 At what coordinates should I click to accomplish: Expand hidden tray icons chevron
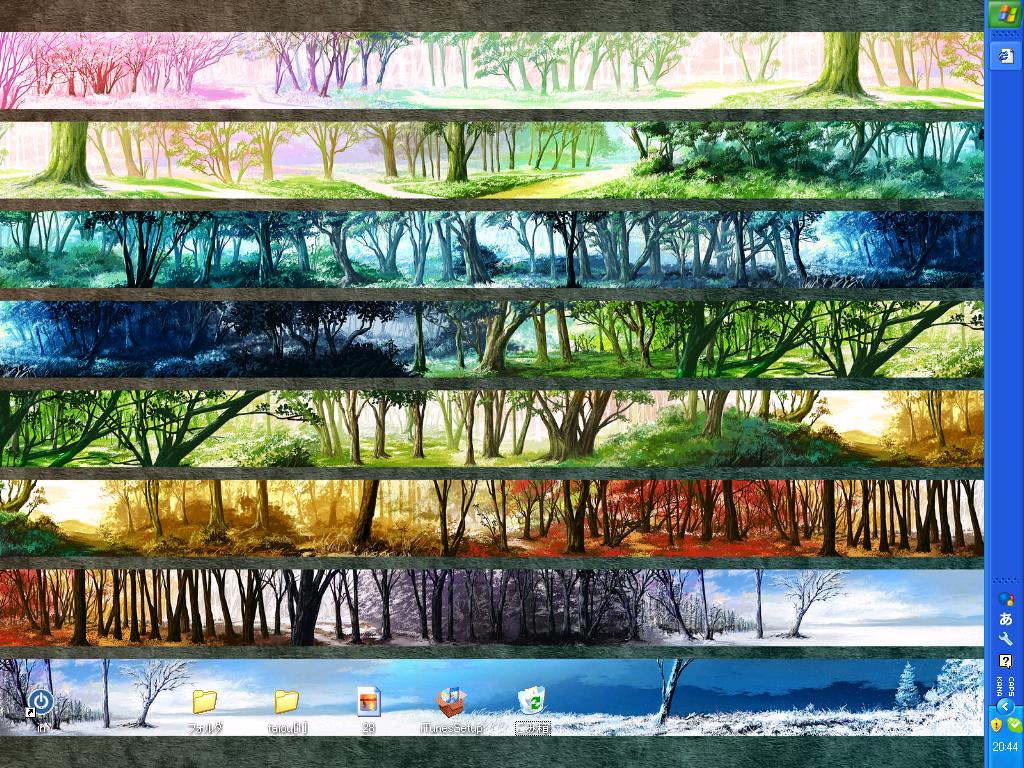(1006, 707)
